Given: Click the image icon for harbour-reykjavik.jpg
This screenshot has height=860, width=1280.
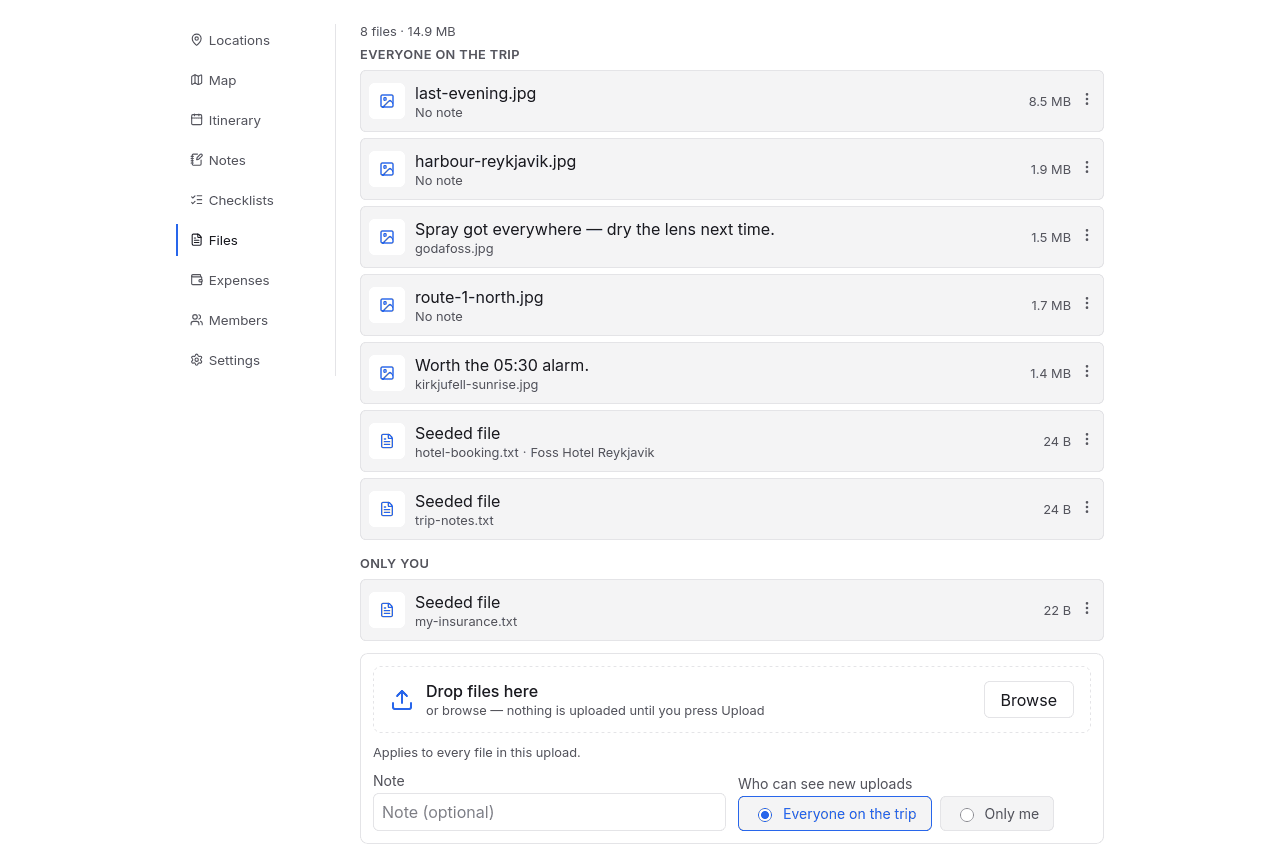Looking at the screenshot, I should [x=387, y=169].
